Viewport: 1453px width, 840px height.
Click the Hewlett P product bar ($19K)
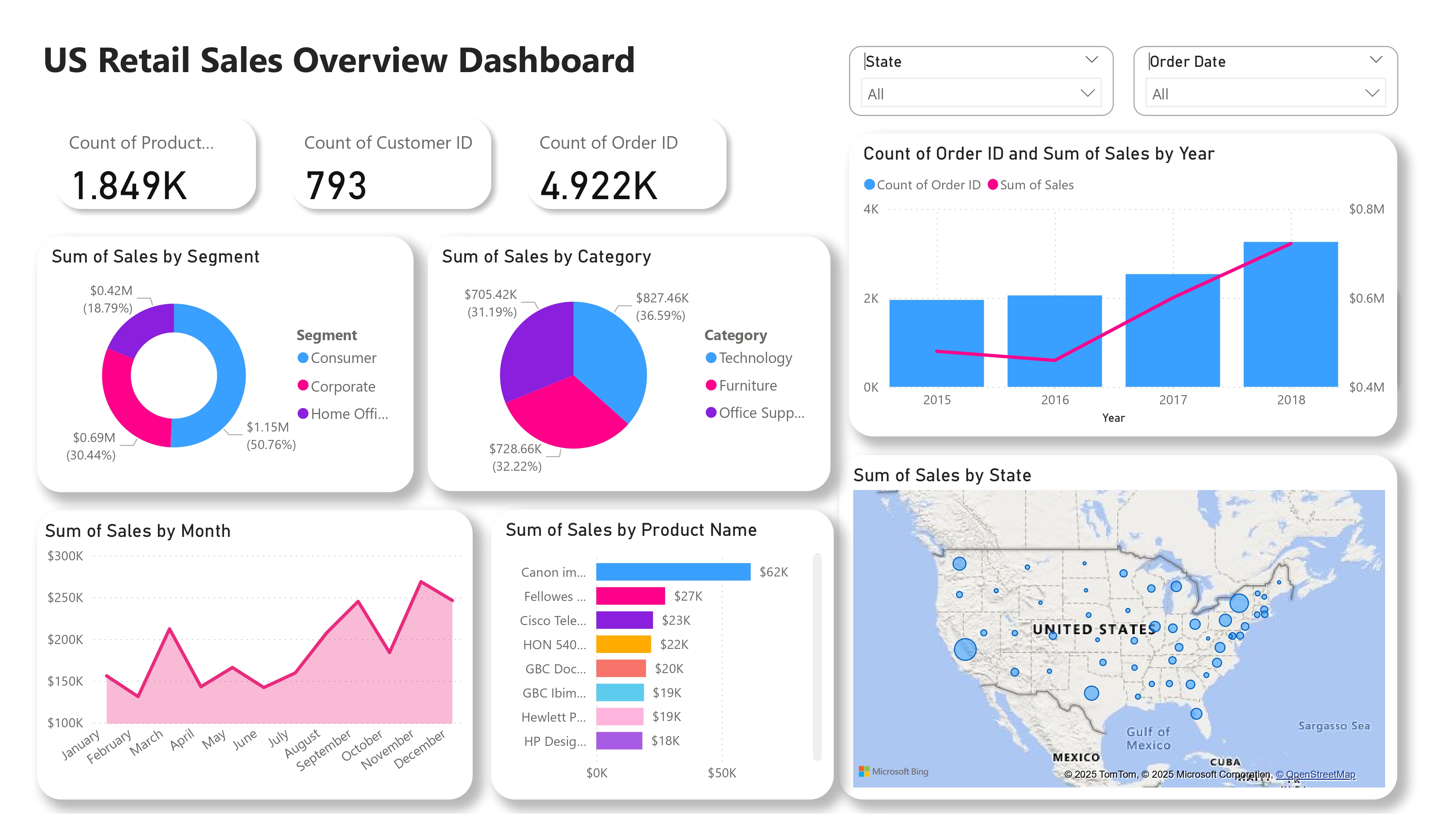click(x=620, y=716)
